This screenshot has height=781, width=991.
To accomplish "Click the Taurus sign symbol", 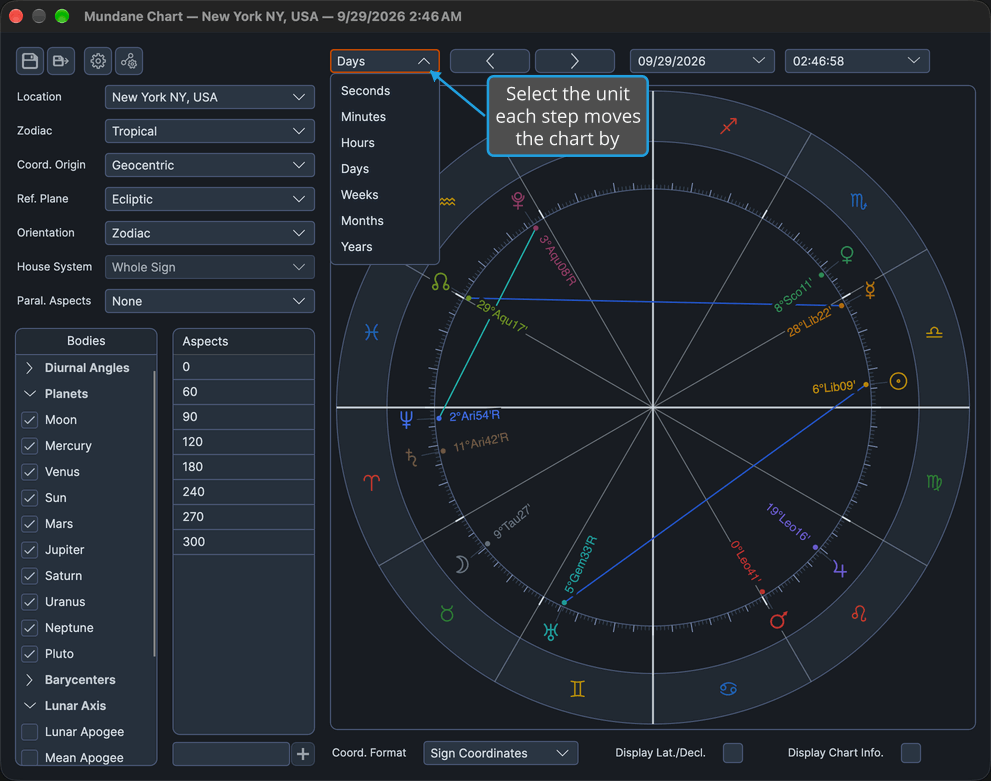I will click(447, 614).
